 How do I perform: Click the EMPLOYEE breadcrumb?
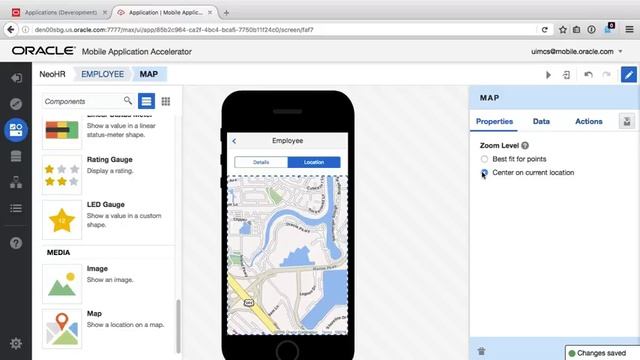pyautogui.click(x=102, y=74)
